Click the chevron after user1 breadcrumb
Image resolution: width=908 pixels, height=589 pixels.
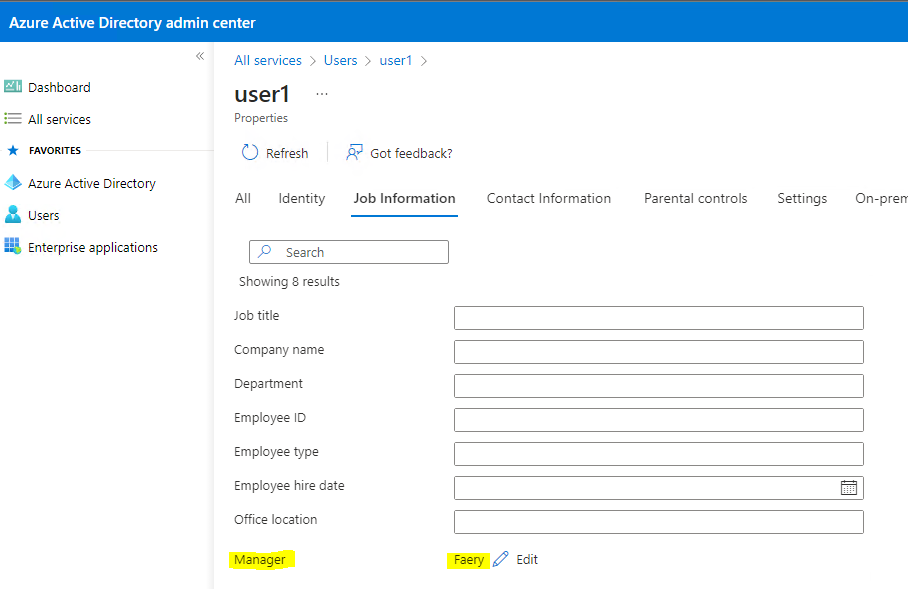(x=423, y=61)
